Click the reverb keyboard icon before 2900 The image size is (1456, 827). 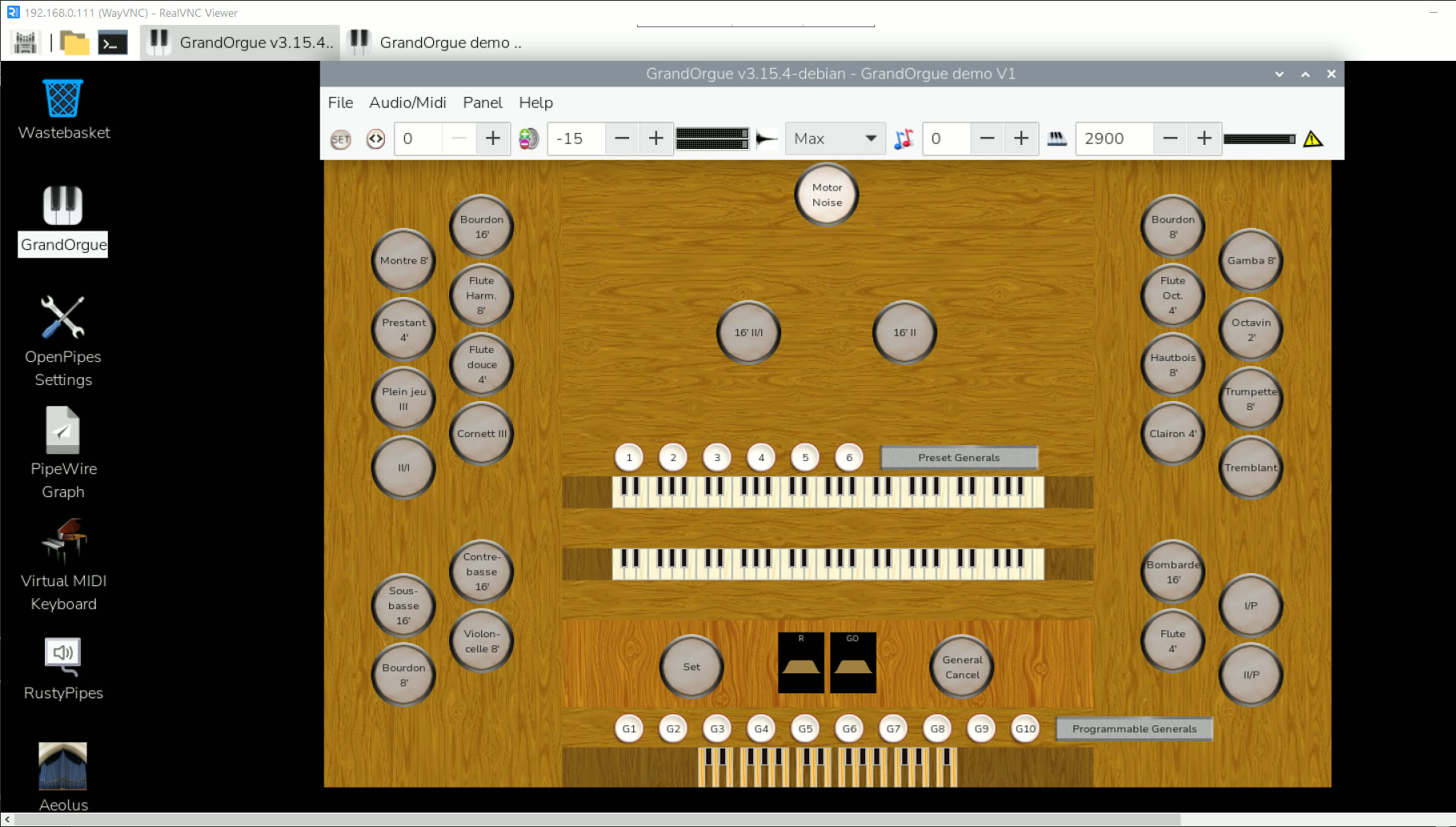(1057, 139)
